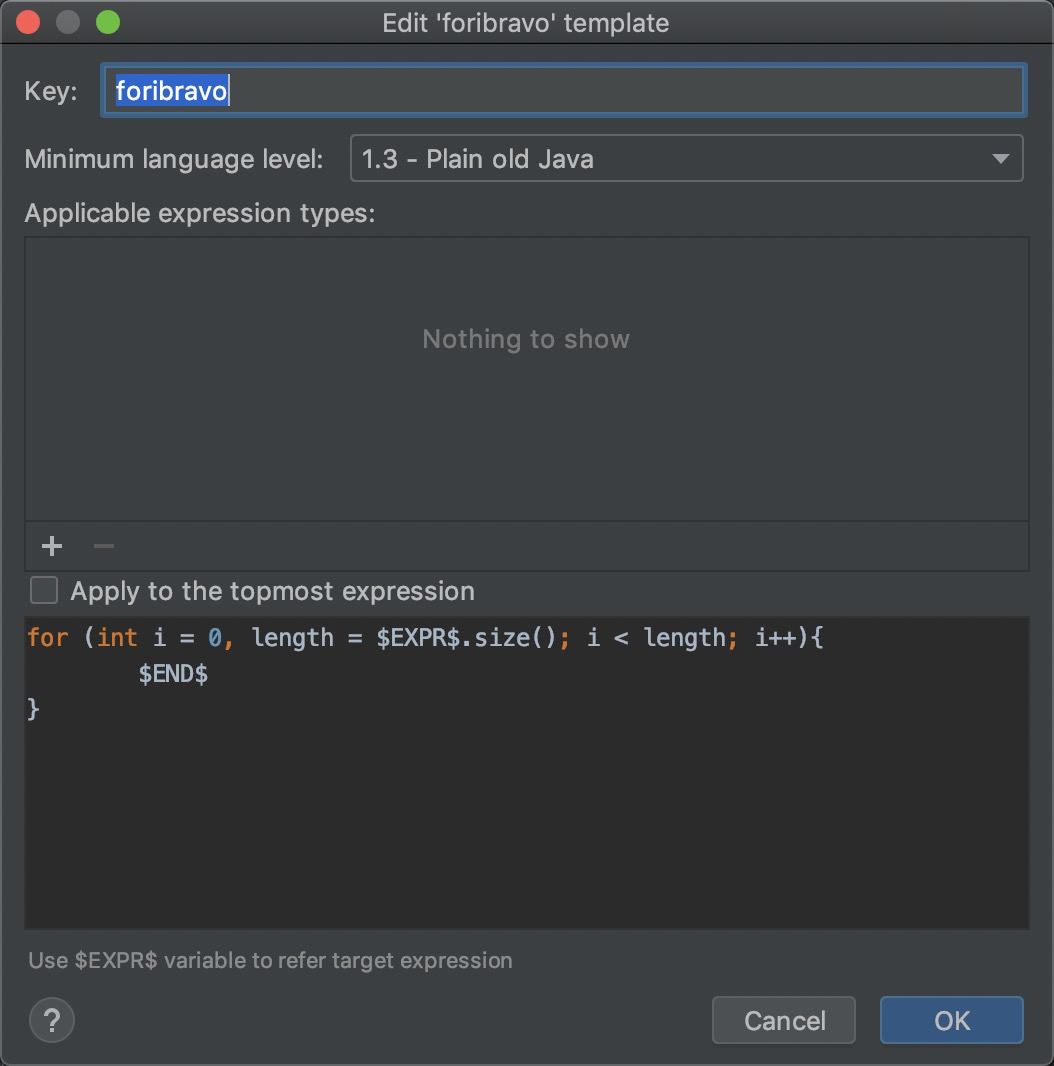Screen dimensions: 1054x1066
Task: Close the dialog with the red window button
Action: 29,22
